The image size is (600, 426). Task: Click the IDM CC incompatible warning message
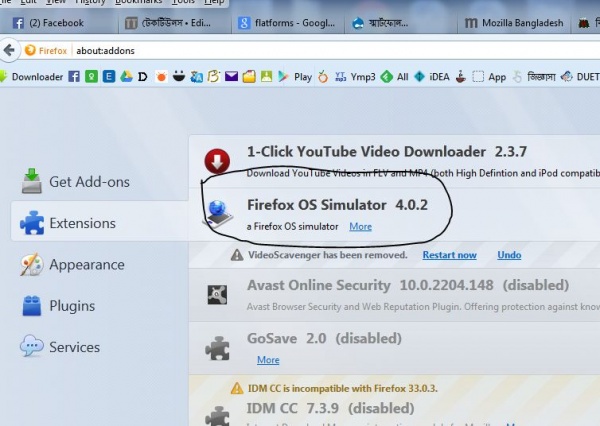[342, 388]
